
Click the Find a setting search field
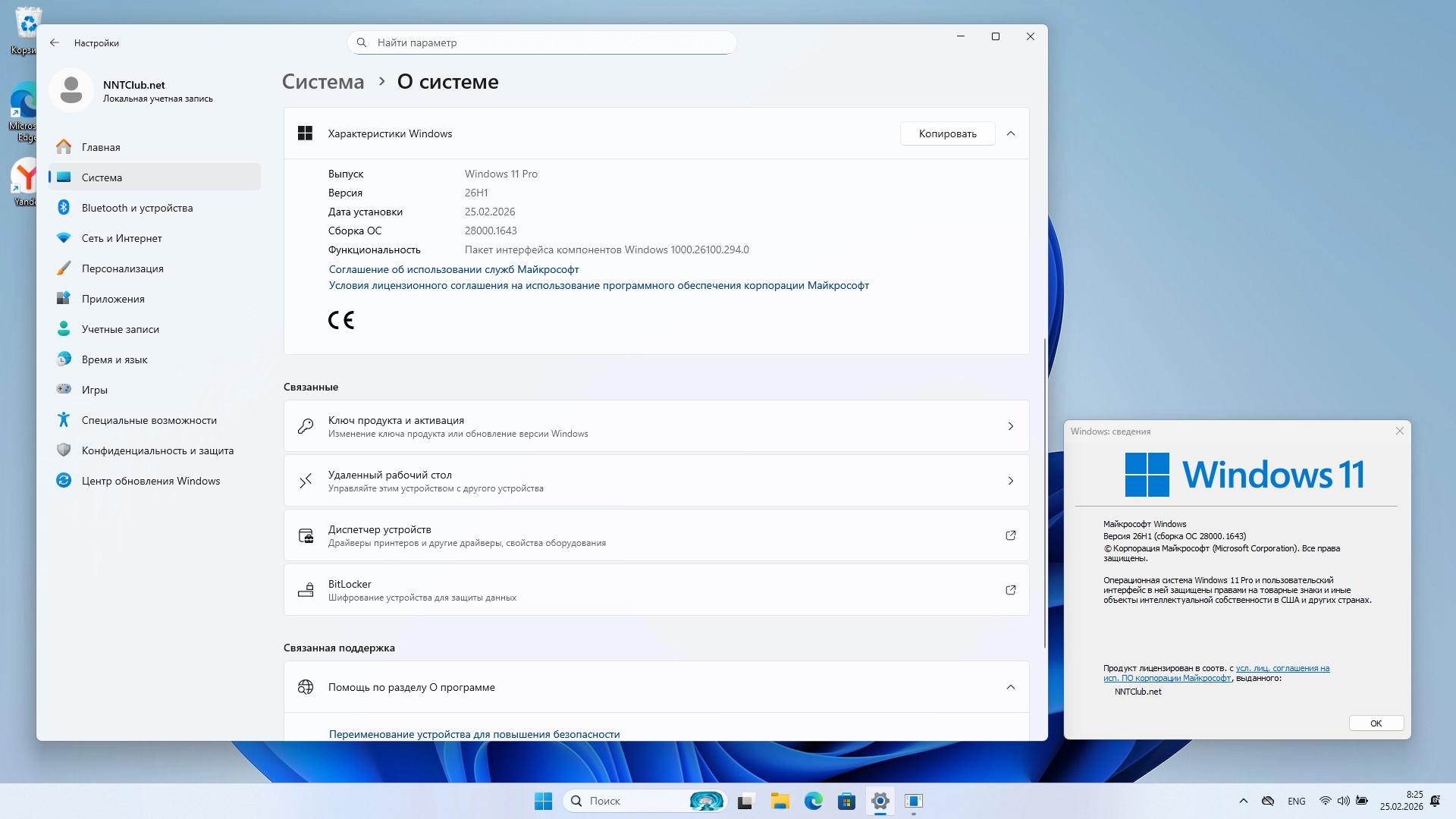[x=541, y=42]
